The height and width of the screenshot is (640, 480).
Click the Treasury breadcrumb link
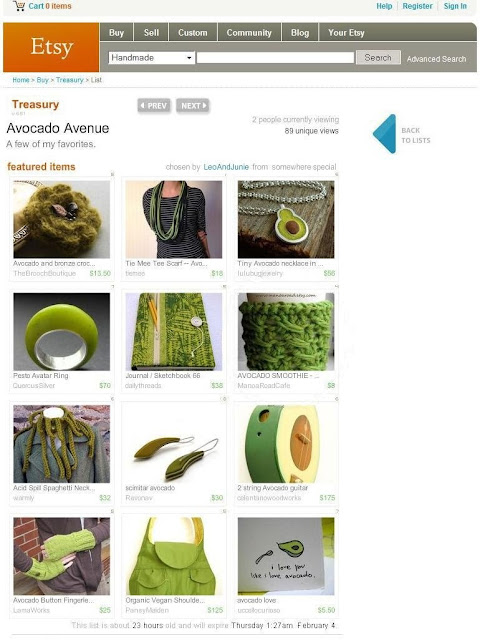click(x=69, y=80)
